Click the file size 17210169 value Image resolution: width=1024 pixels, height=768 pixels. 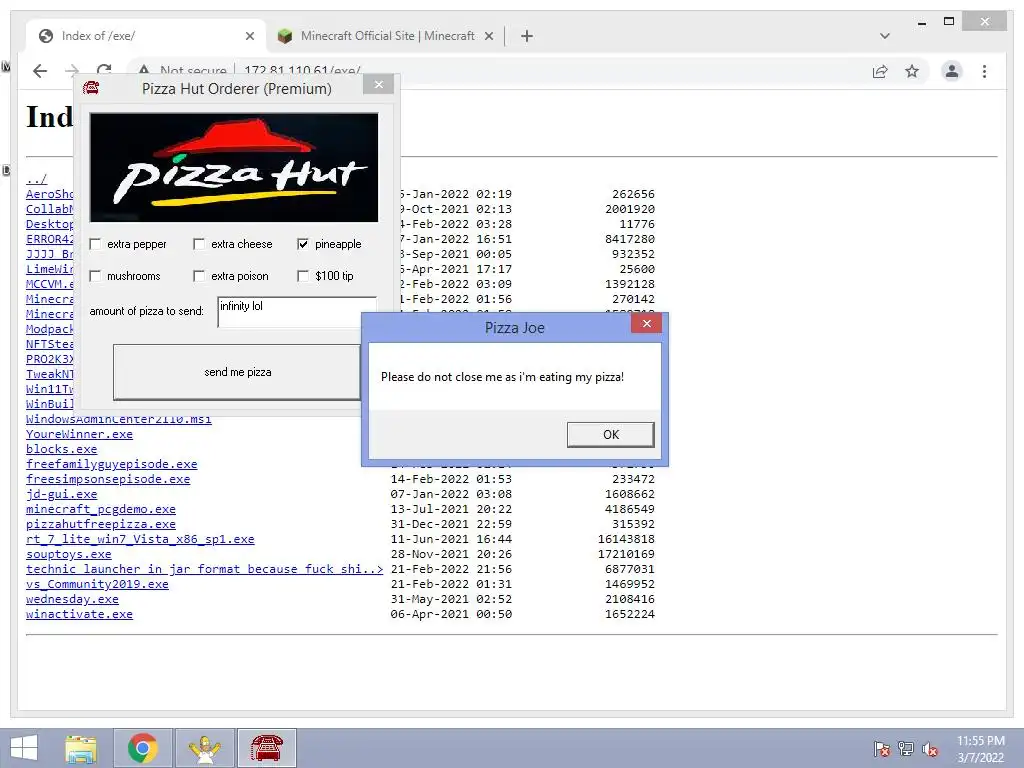(626, 554)
